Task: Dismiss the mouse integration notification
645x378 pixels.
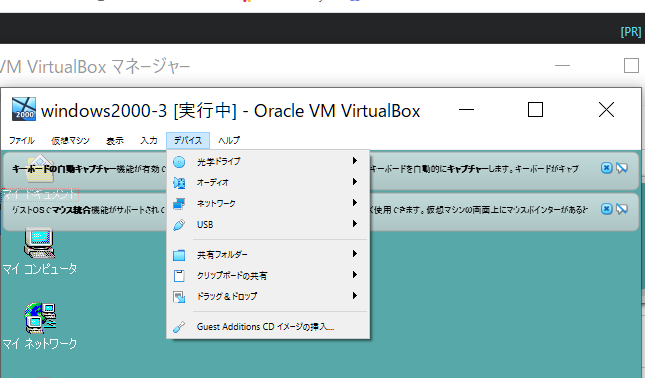Action: click(606, 209)
